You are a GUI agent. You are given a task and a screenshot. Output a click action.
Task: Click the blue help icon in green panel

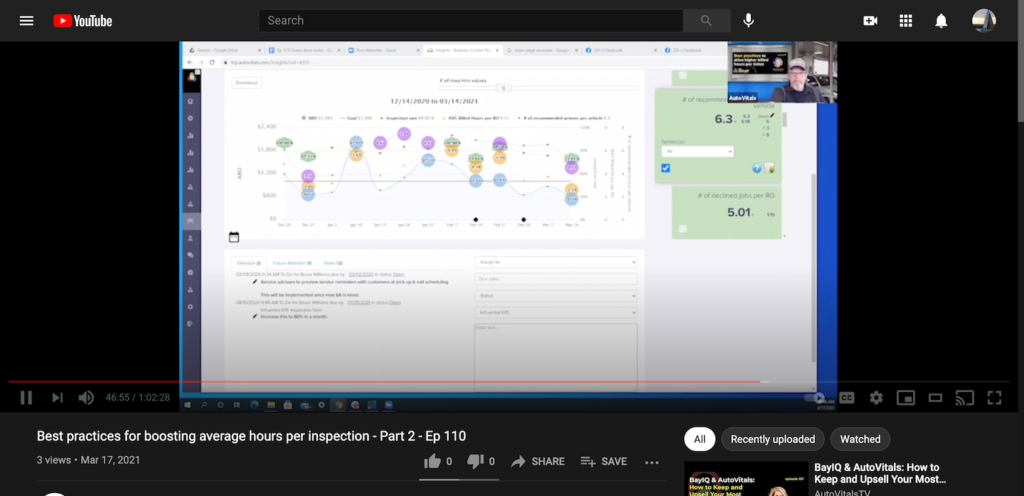pos(757,168)
